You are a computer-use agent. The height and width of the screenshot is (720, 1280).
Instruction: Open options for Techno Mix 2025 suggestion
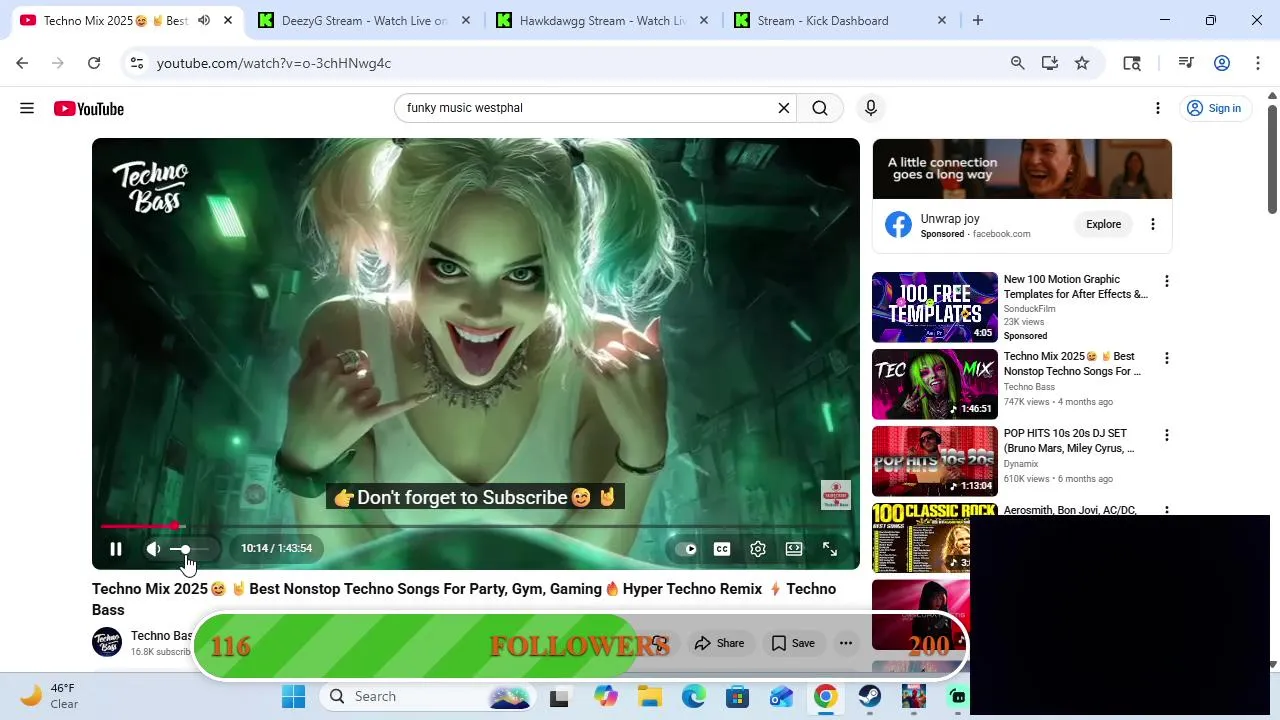click(1166, 358)
